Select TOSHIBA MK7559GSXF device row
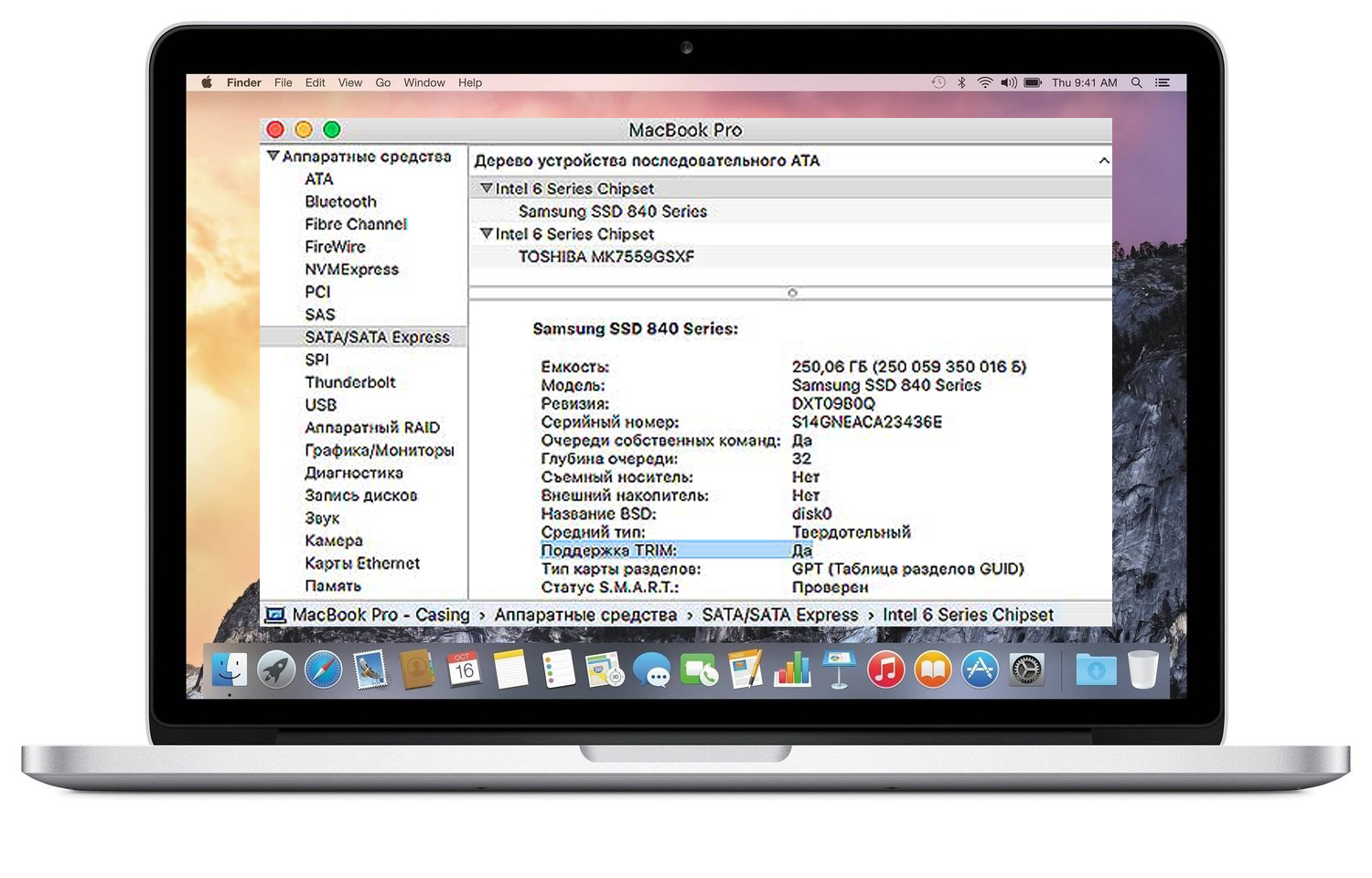 tap(791, 257)
